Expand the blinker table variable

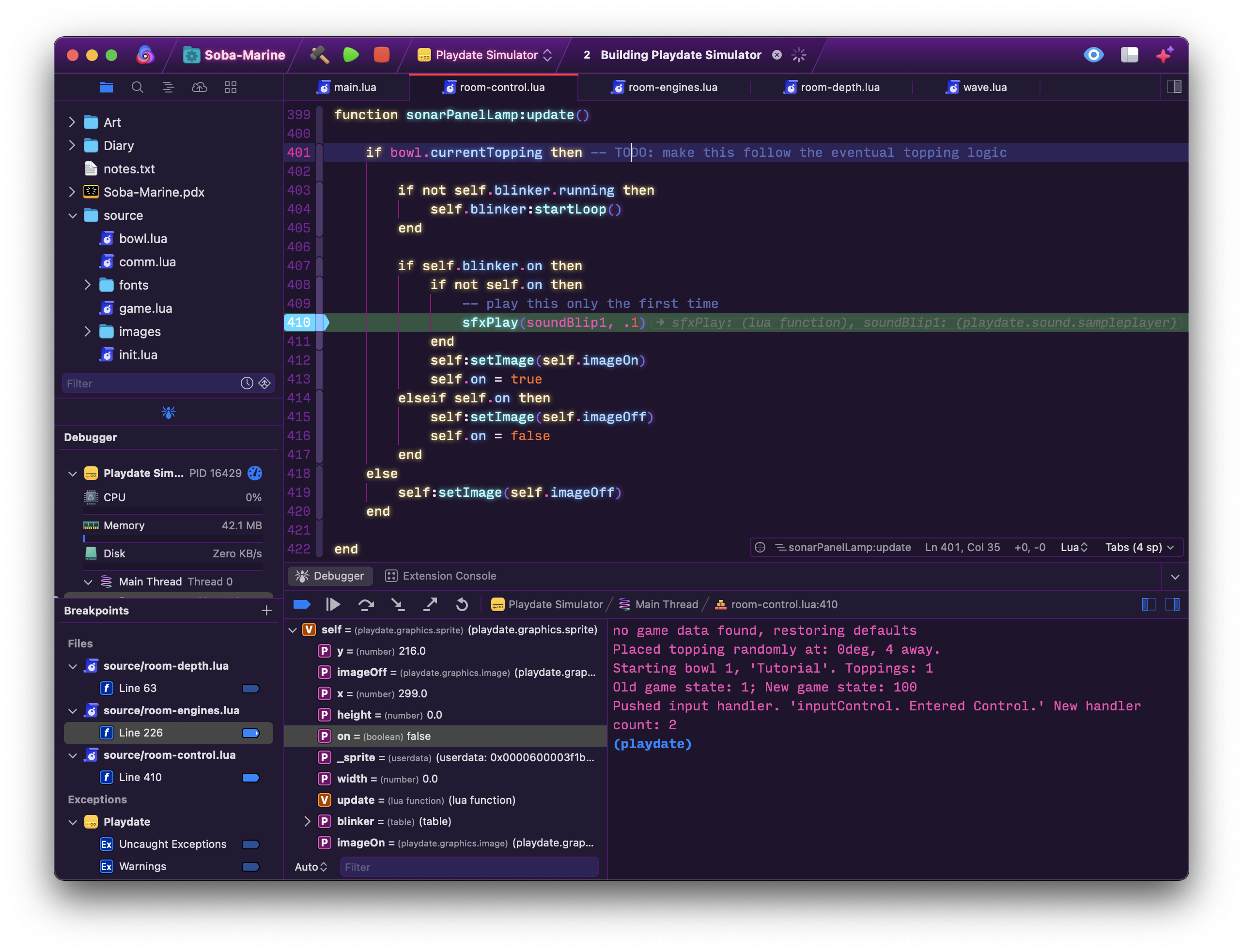tap(307, 821)
